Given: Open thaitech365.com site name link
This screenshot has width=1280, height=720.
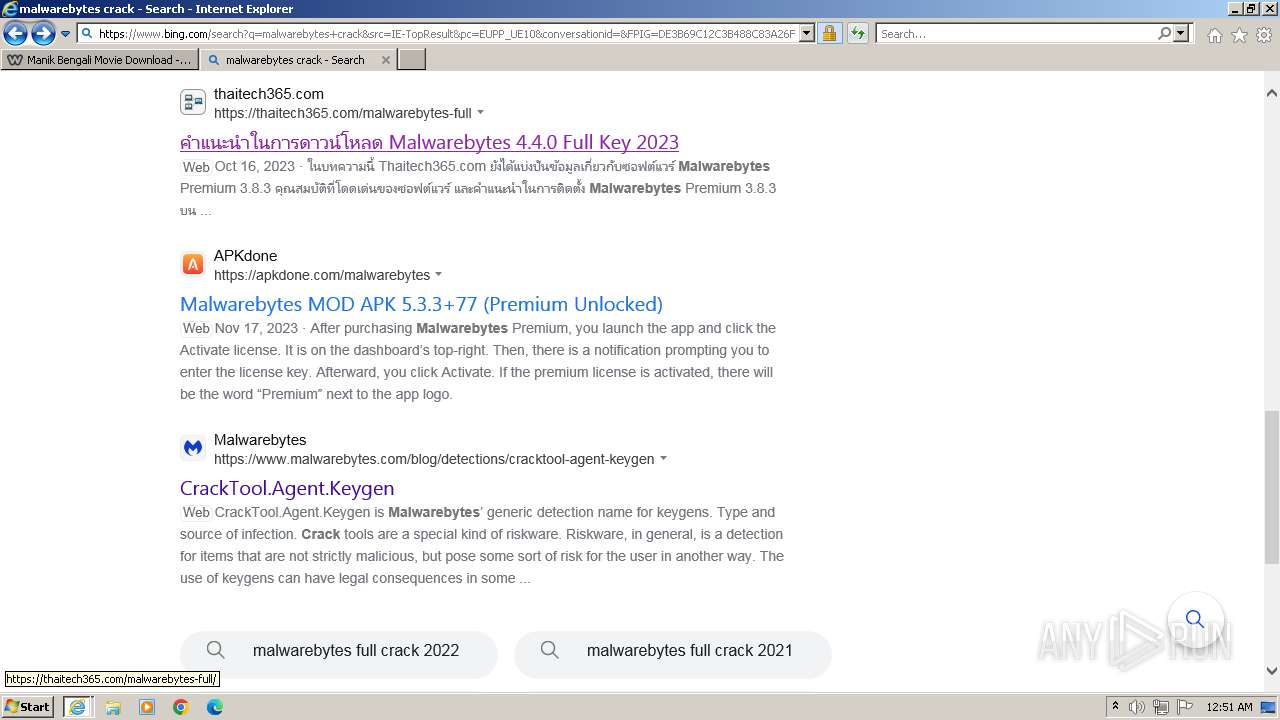Looking at the screenshot, I should click(x=269, y=94).
